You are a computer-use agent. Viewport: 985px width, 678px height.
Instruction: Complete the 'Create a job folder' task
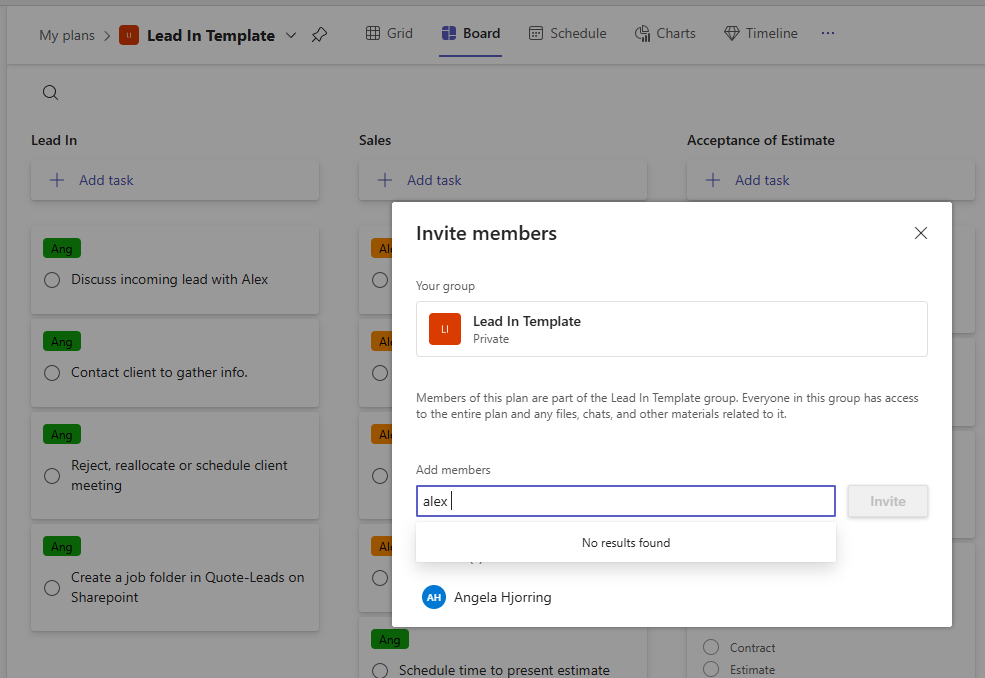52,588
